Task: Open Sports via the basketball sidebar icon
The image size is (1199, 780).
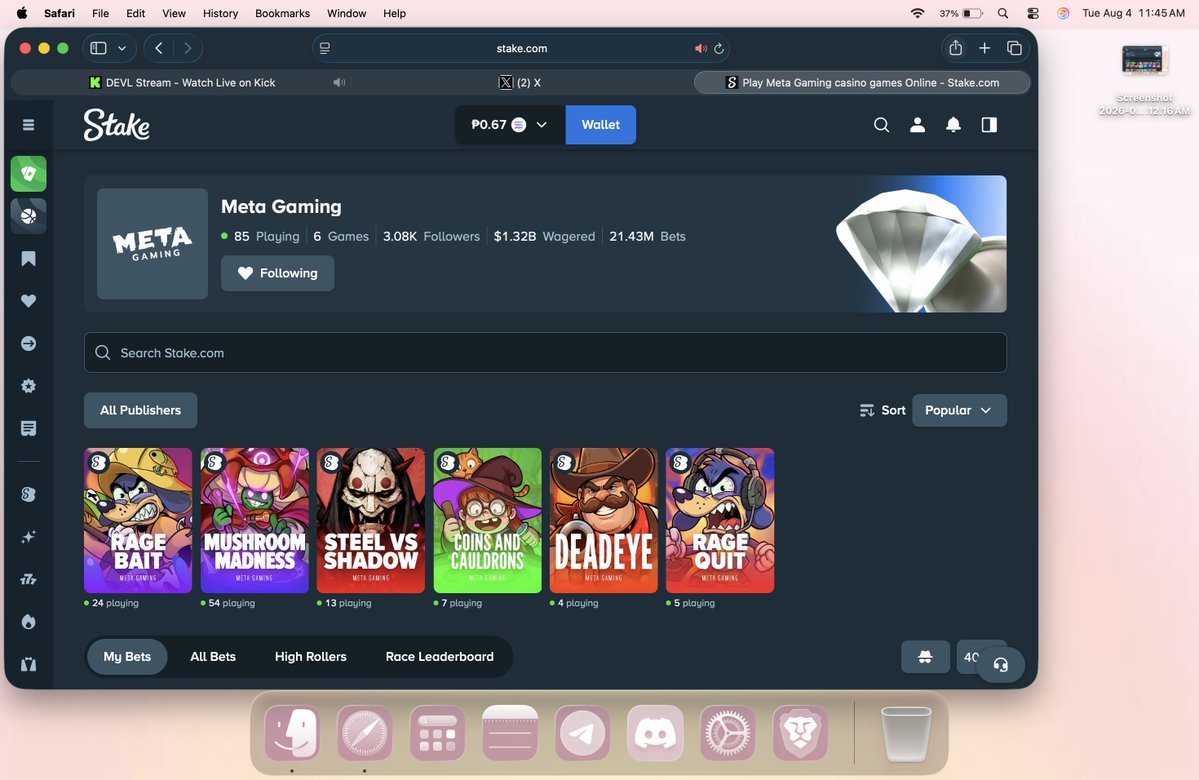Action: click(x=28, y=216)
